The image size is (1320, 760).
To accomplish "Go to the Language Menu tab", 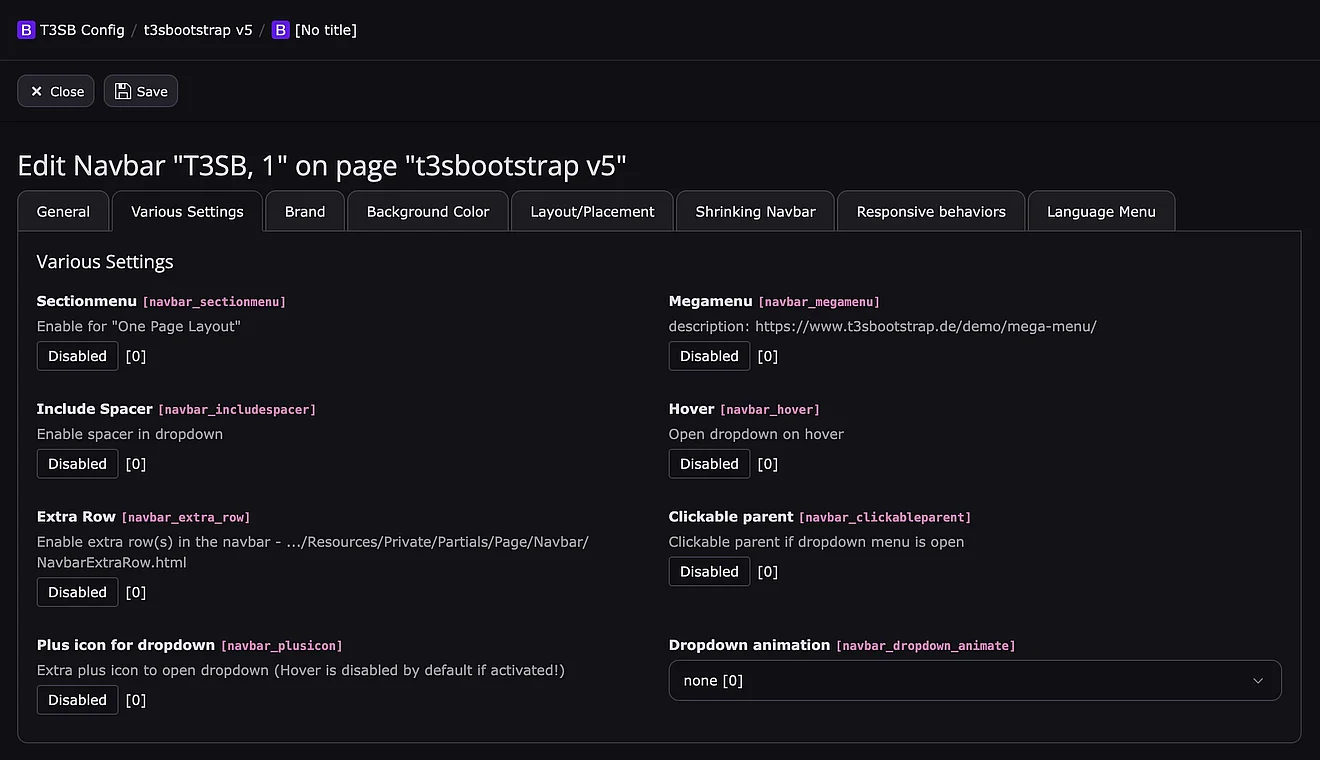I will (1101, 212).
